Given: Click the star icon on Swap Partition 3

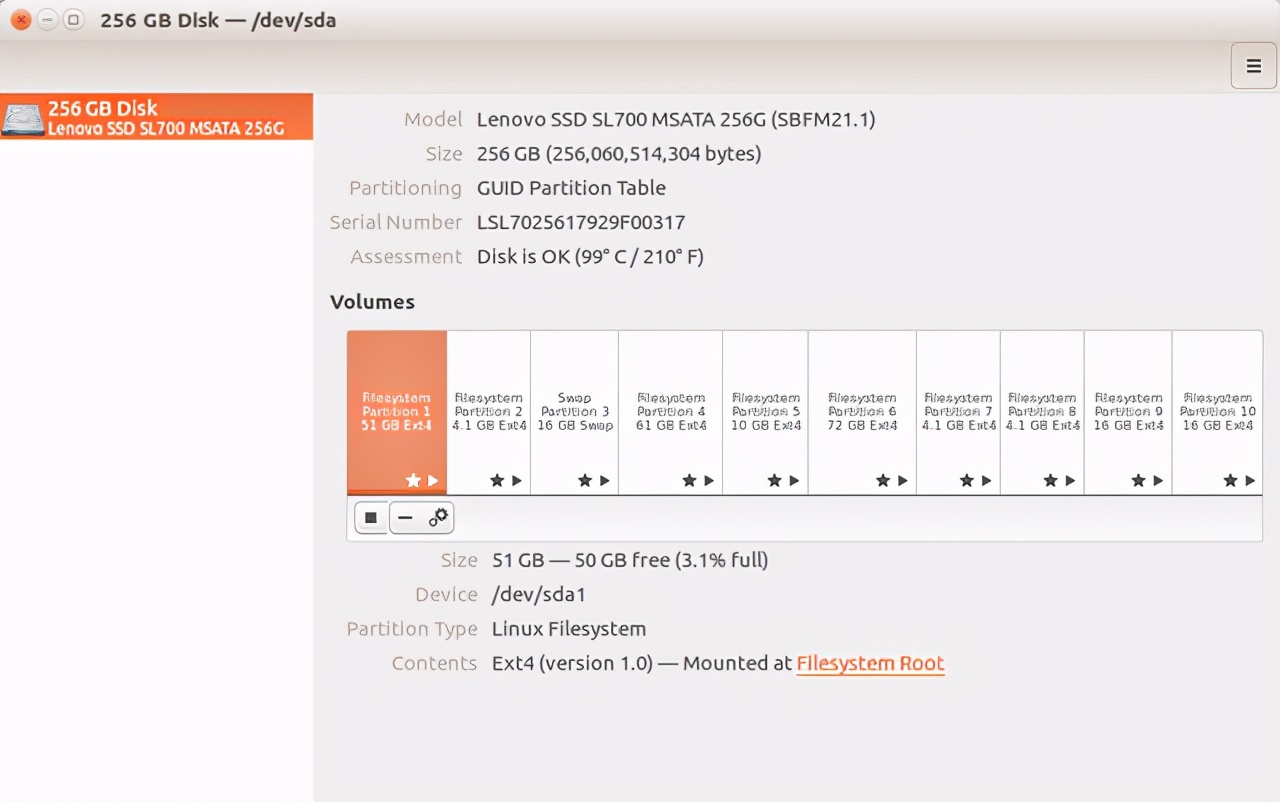Looking at the screenshot, I should click(x=585, y=481).
